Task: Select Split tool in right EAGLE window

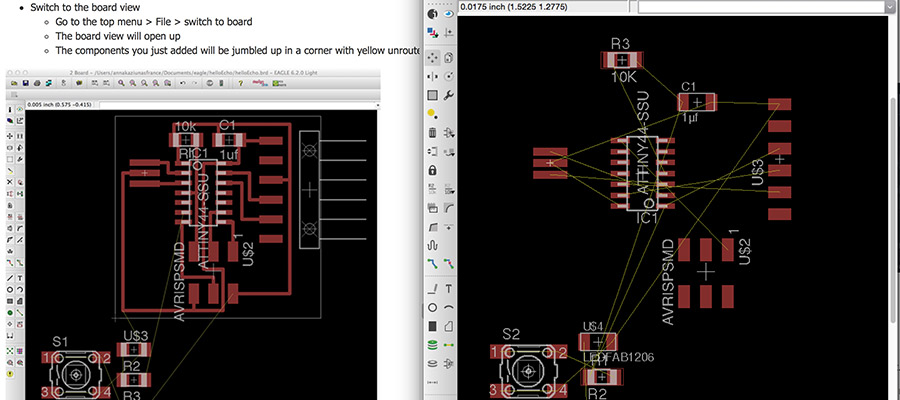Action: (433, 227)
